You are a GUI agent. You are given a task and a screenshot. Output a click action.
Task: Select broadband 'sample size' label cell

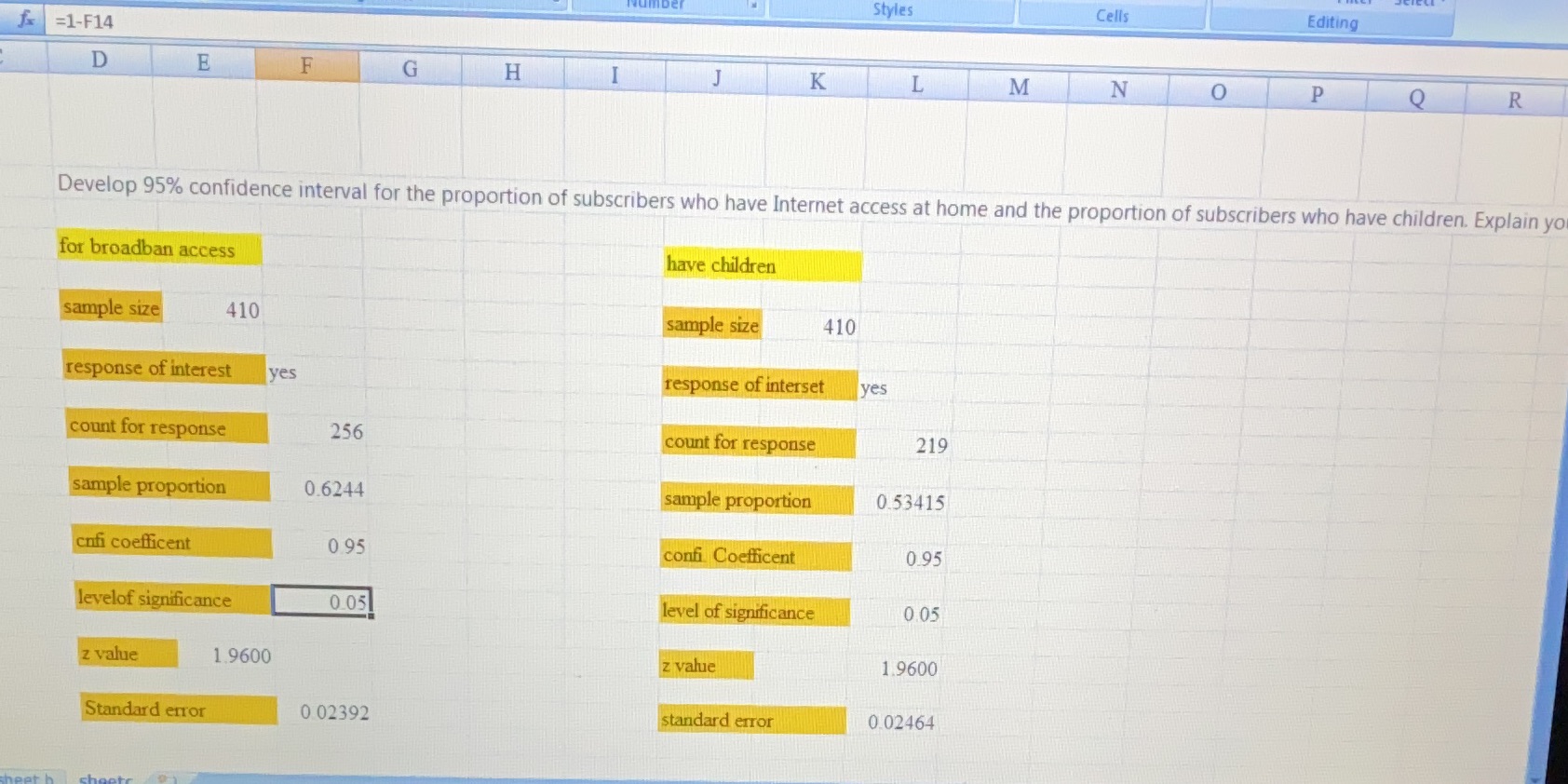coord(112,307)
